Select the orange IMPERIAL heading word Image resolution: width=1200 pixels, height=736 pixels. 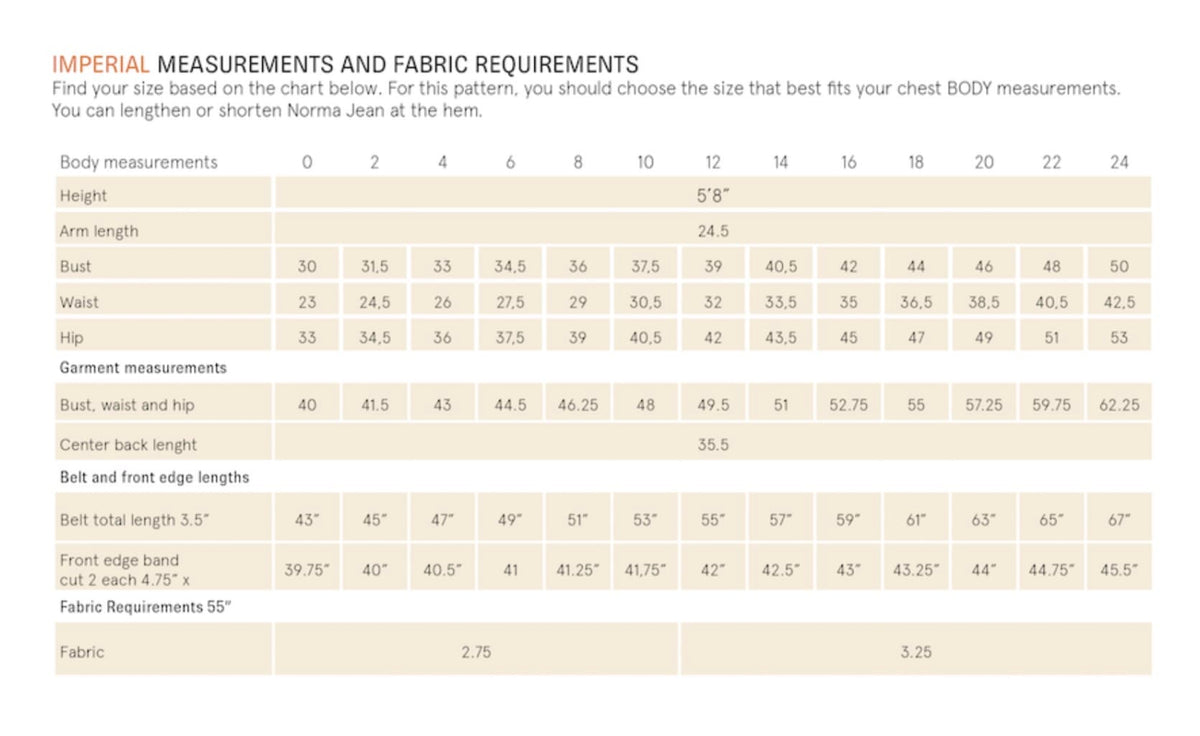(x=100, y=66)
